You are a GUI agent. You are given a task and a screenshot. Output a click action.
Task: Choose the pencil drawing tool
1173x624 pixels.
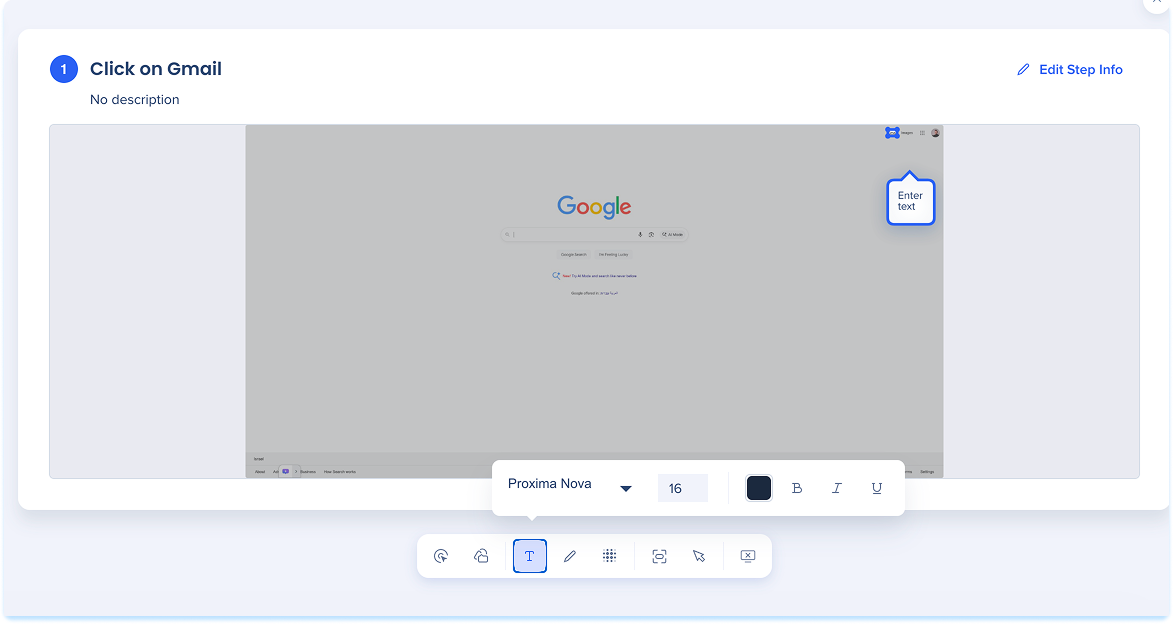[570, 556]
